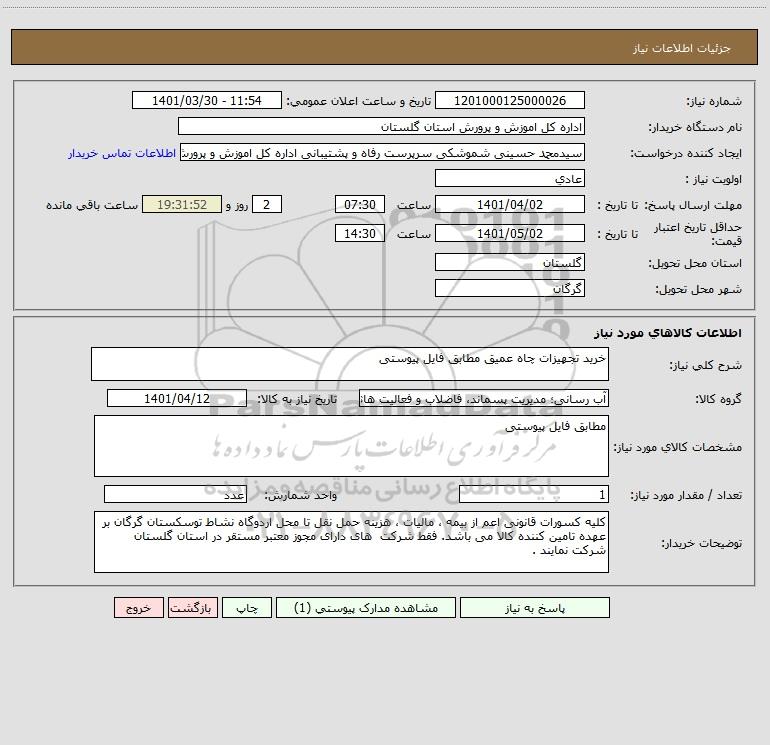Select the شماره نیاز field 1201000125000026
The width and height of the screenshot is (770, 745).
[x=510, y=101]
